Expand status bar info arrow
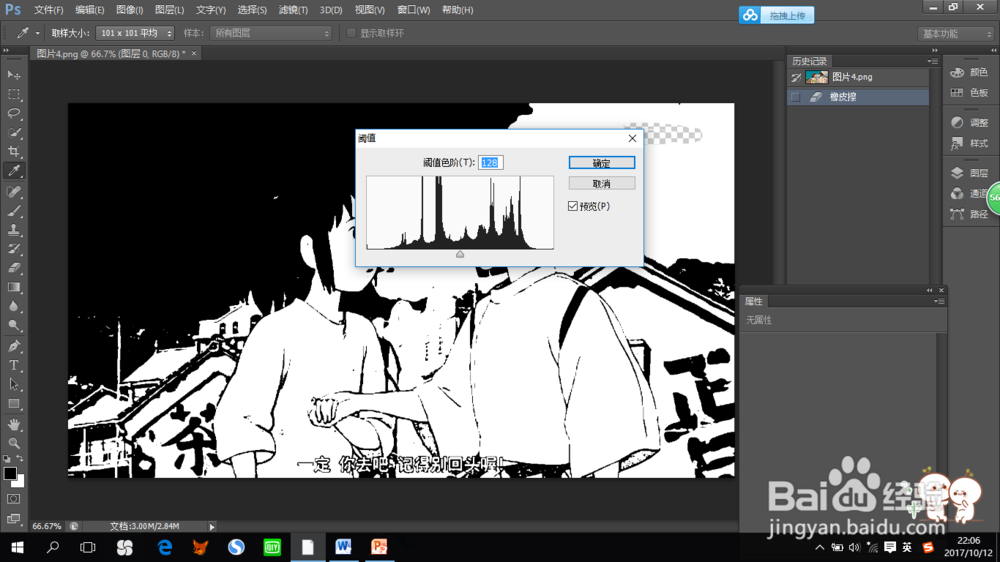The image size is (1000, 562). coord(212,526)
